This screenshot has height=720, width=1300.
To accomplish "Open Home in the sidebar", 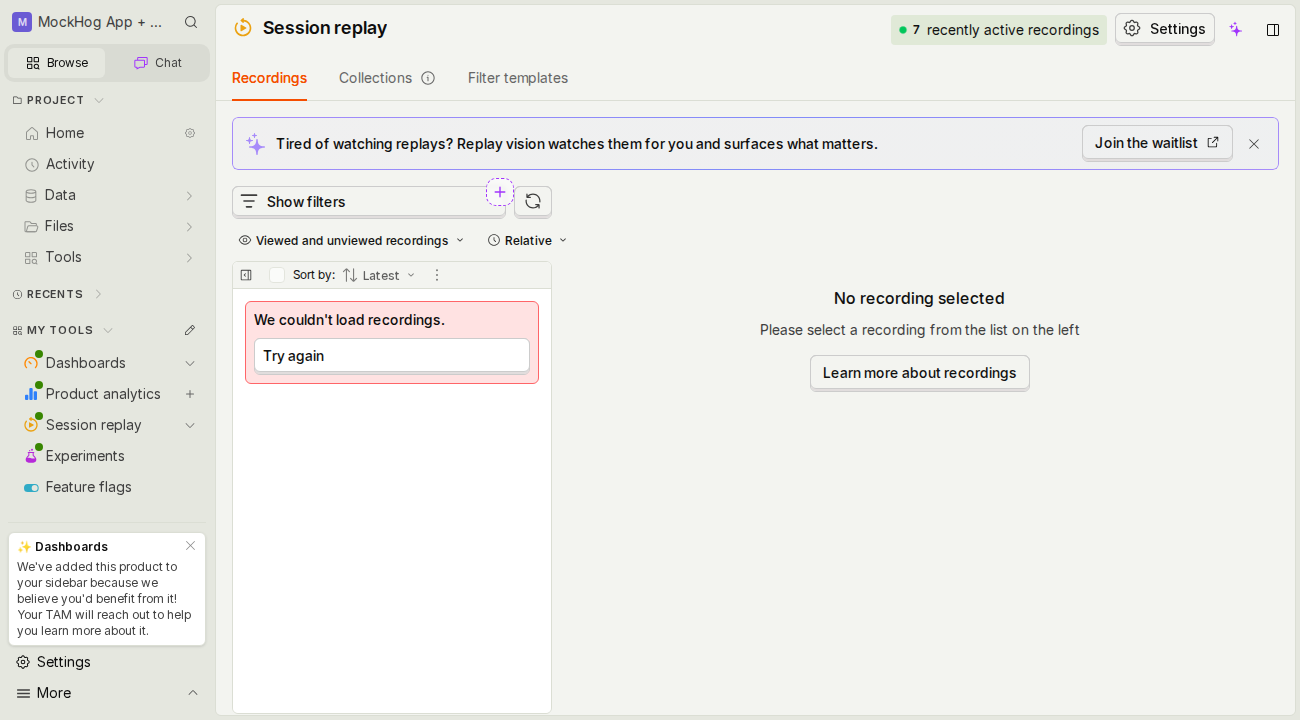I will 65,133.
